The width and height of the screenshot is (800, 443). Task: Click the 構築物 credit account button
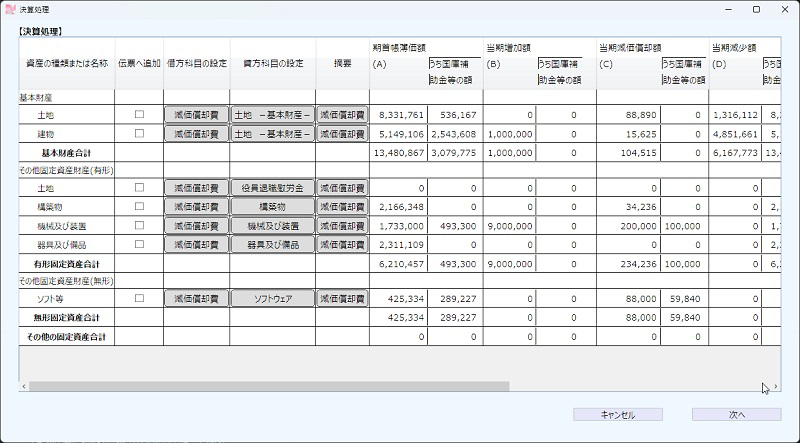[x=272, y=206]
